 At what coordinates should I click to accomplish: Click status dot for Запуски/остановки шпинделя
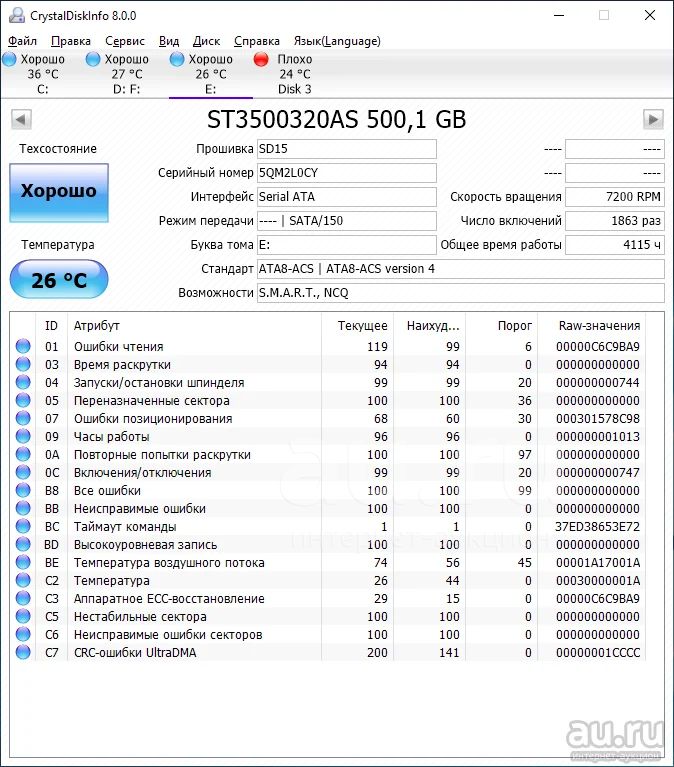click(x=23, y=383)
